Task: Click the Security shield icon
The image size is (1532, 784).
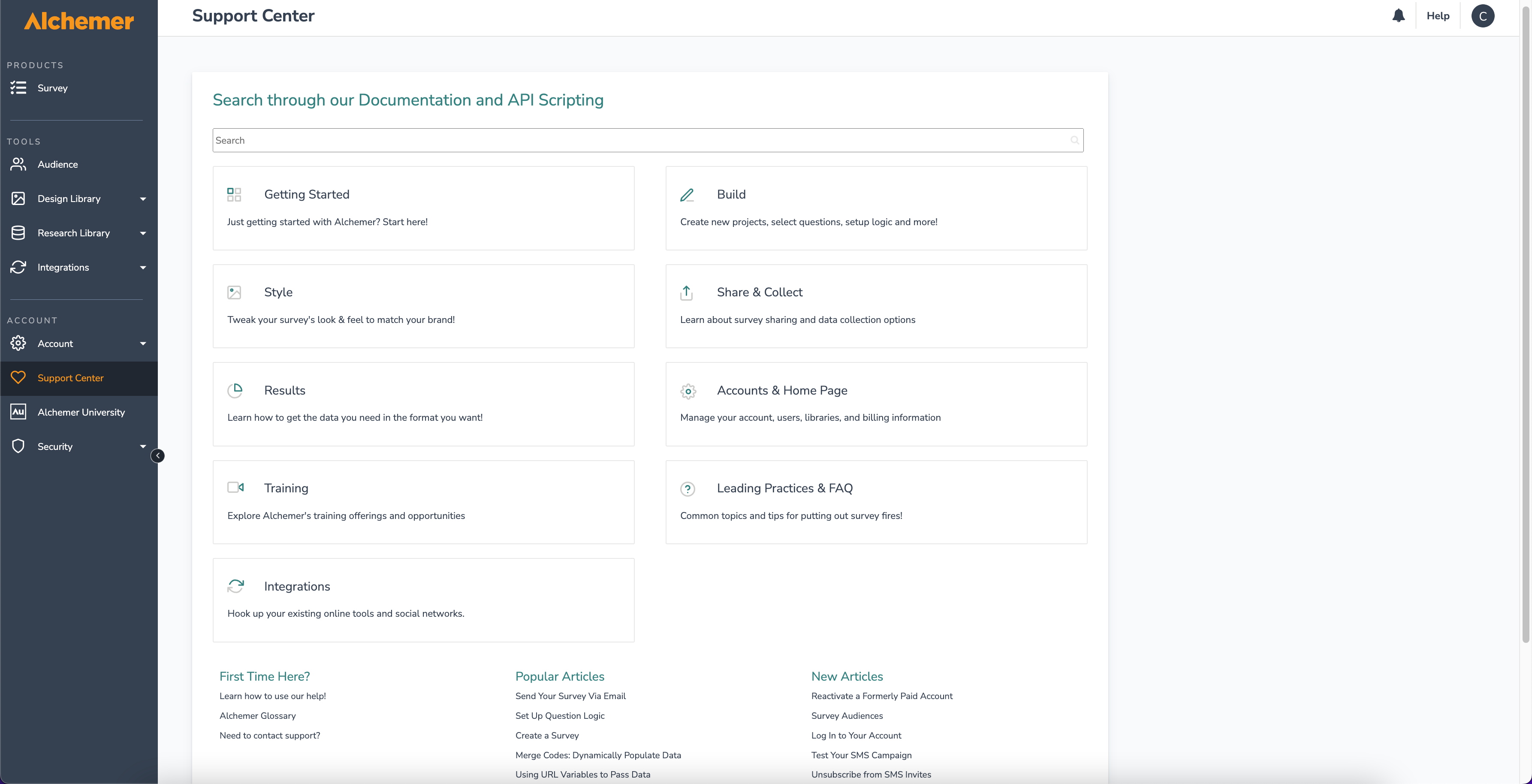Action: [x=18, y=446]
